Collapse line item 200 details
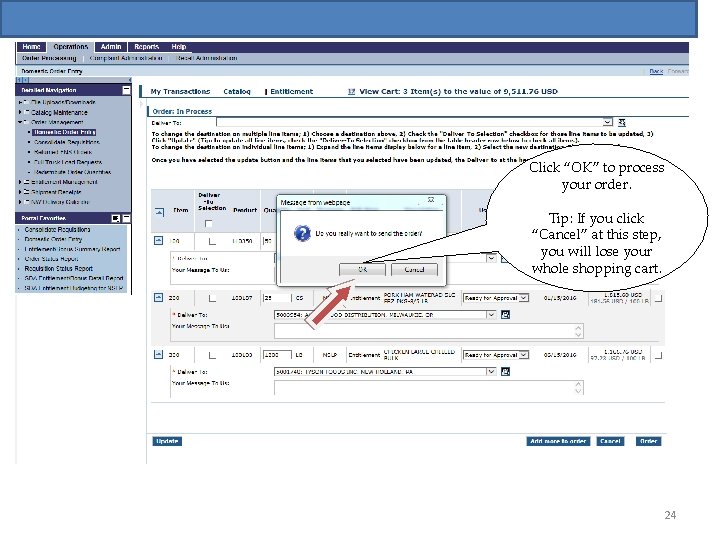Screen dimensions: 720x540 [158, 298]
